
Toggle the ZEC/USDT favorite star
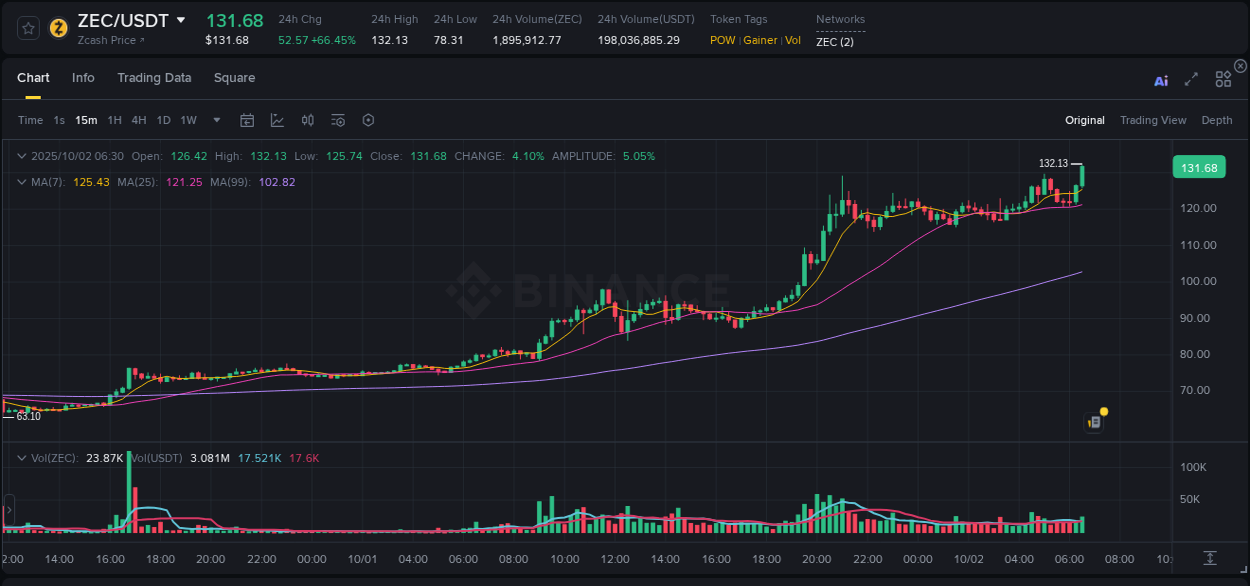[x=29, y=28]
